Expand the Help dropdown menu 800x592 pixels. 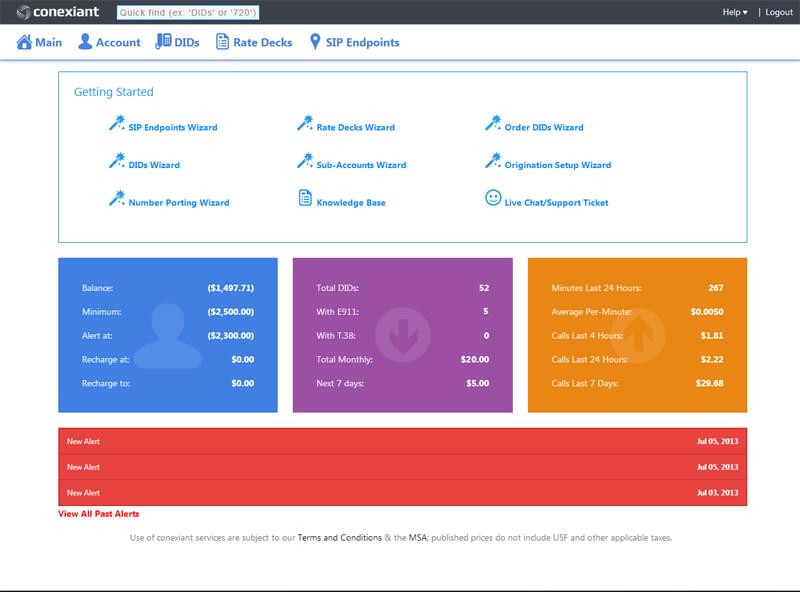(x=734, y=12)
